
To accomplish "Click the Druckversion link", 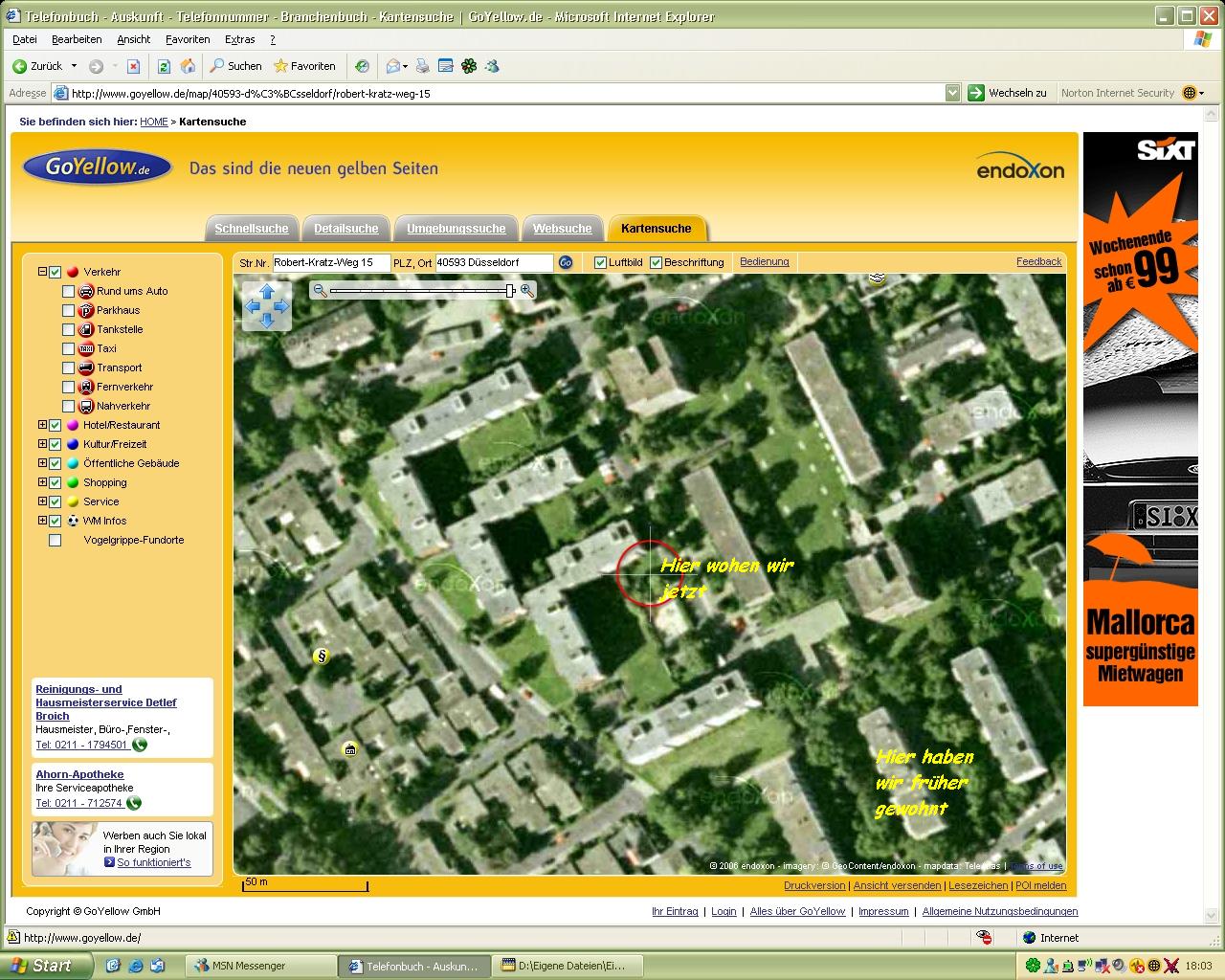I will pyautogui.click(x=814, y=885).
